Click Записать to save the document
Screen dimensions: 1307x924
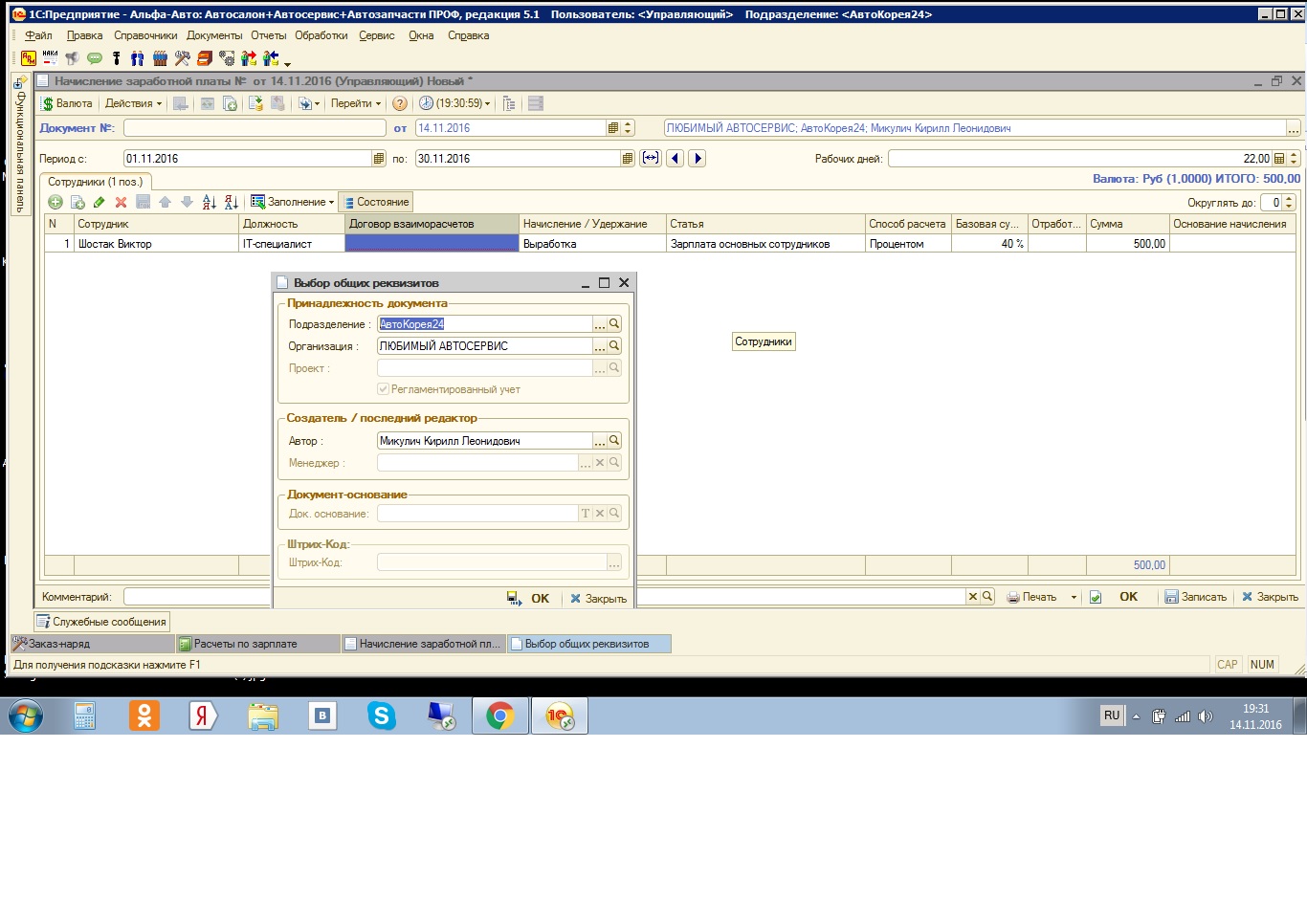click(1195, 597)
